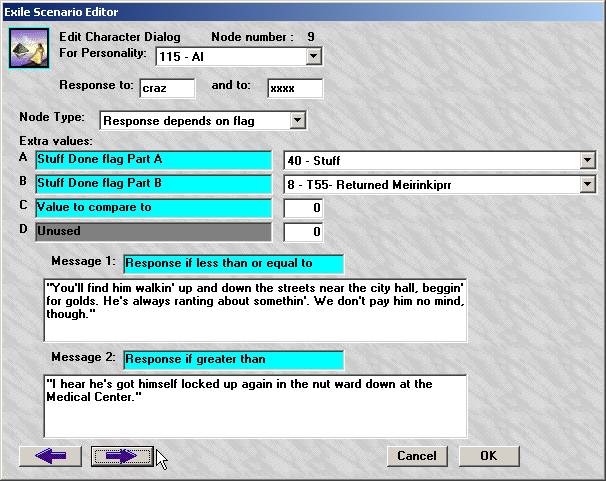Click the scenario editor icon at top left

coord(23,49)
